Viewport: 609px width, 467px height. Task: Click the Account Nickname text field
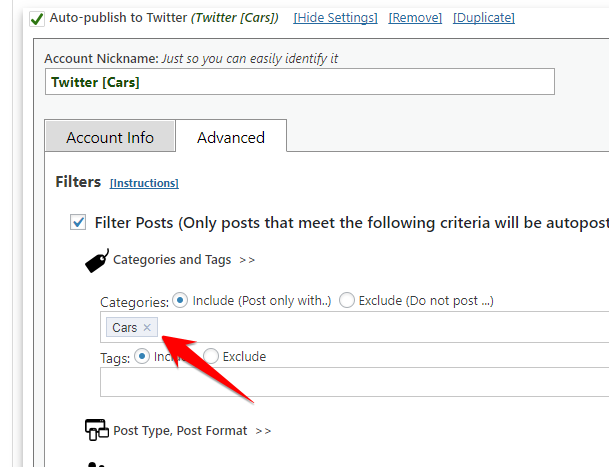pos(299,82)
